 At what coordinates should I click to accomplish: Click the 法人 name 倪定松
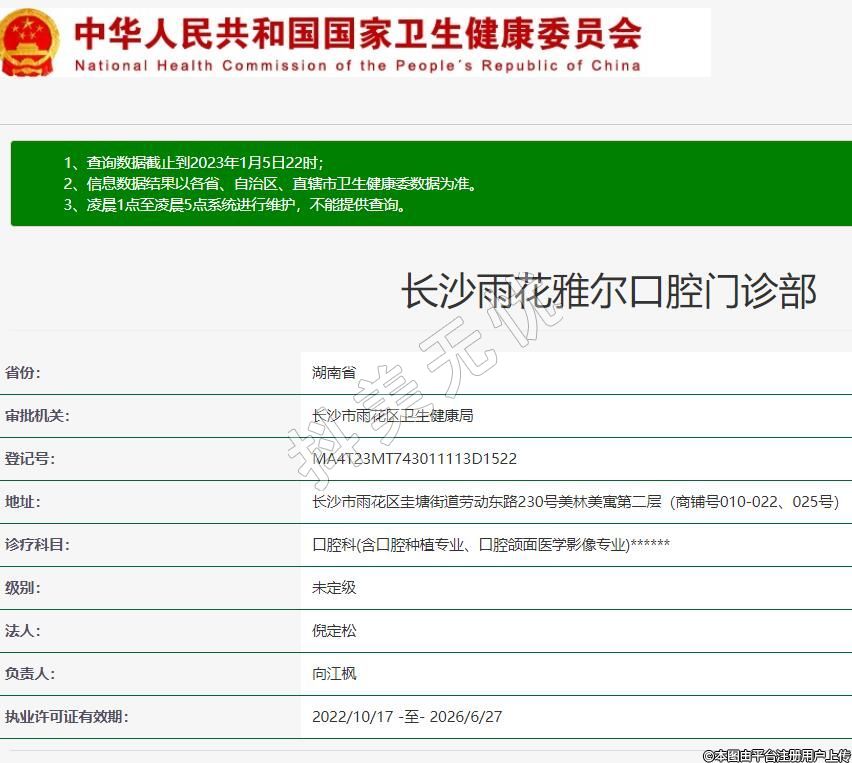pyautogui.click(x=334, y=631)
